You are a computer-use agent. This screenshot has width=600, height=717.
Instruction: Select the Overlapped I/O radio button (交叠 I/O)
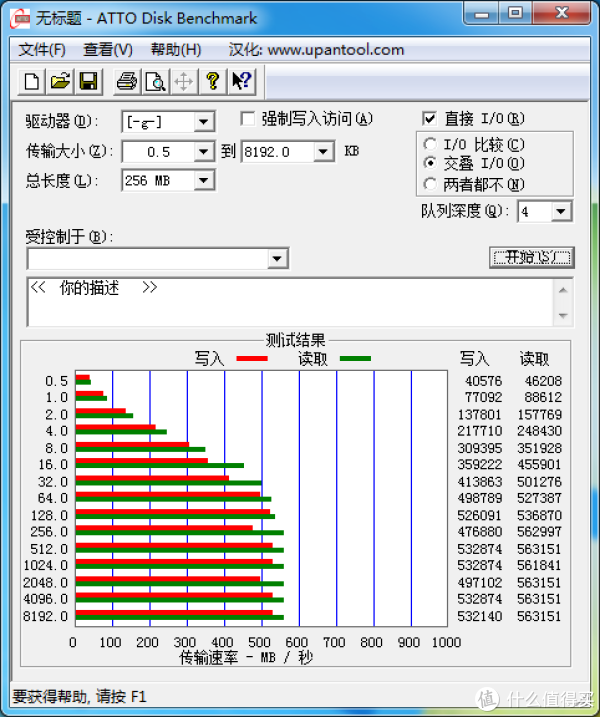click(x=430, y=163)
